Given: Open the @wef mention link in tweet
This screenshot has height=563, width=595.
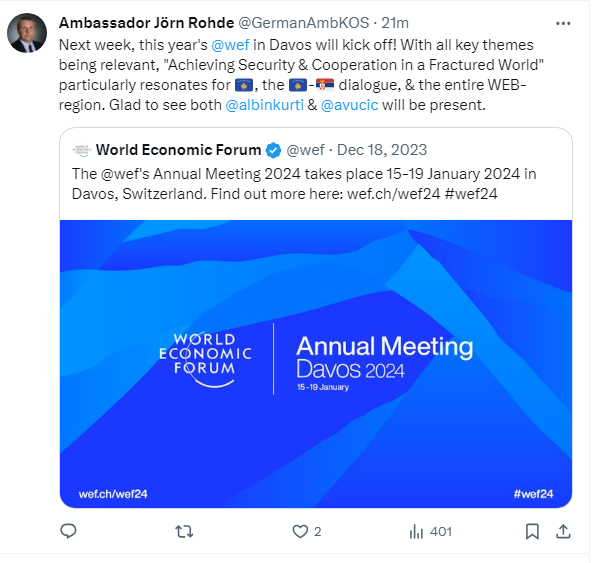Looking at the screenshot, I should (x=232, y=45).
